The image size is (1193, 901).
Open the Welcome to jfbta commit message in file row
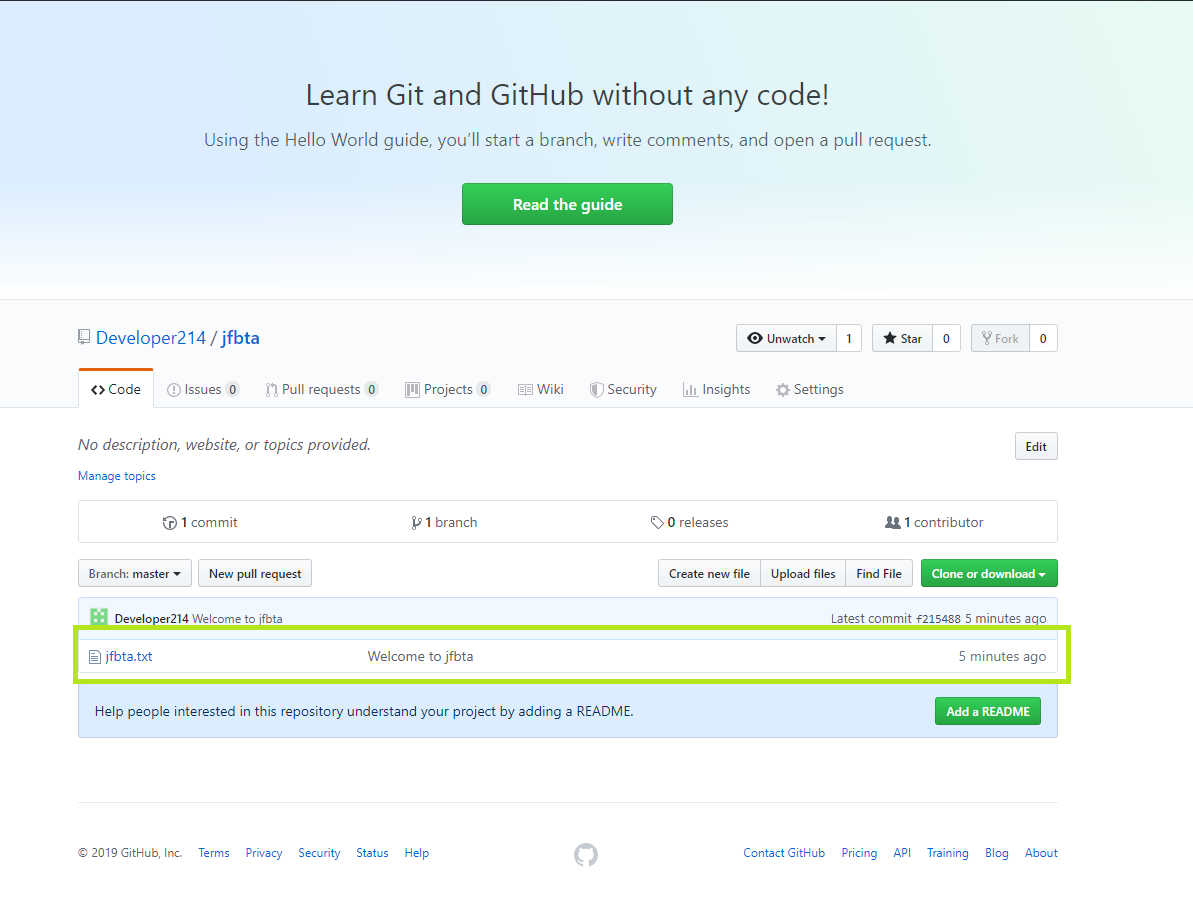(420, 656)
